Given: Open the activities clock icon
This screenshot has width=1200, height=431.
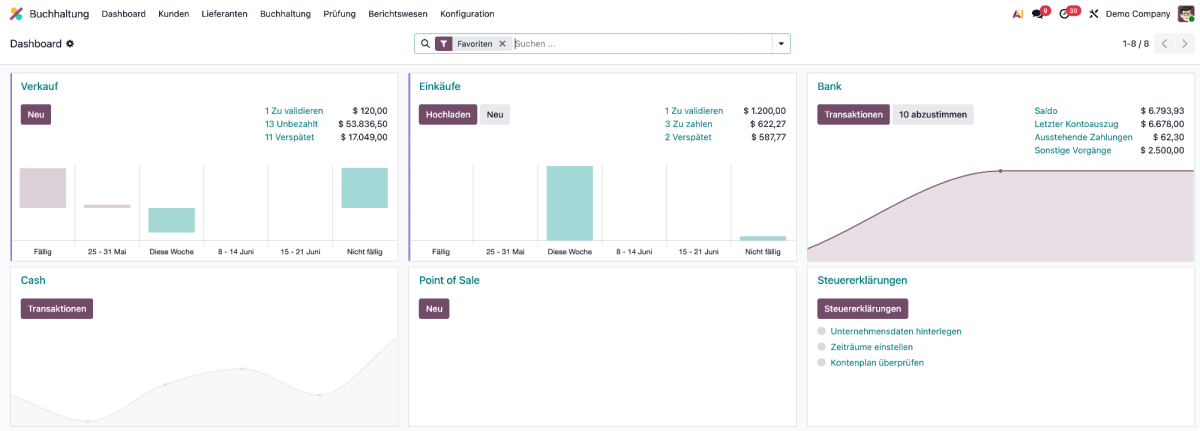Looking at the screenshot, I should click(1065, 14).
